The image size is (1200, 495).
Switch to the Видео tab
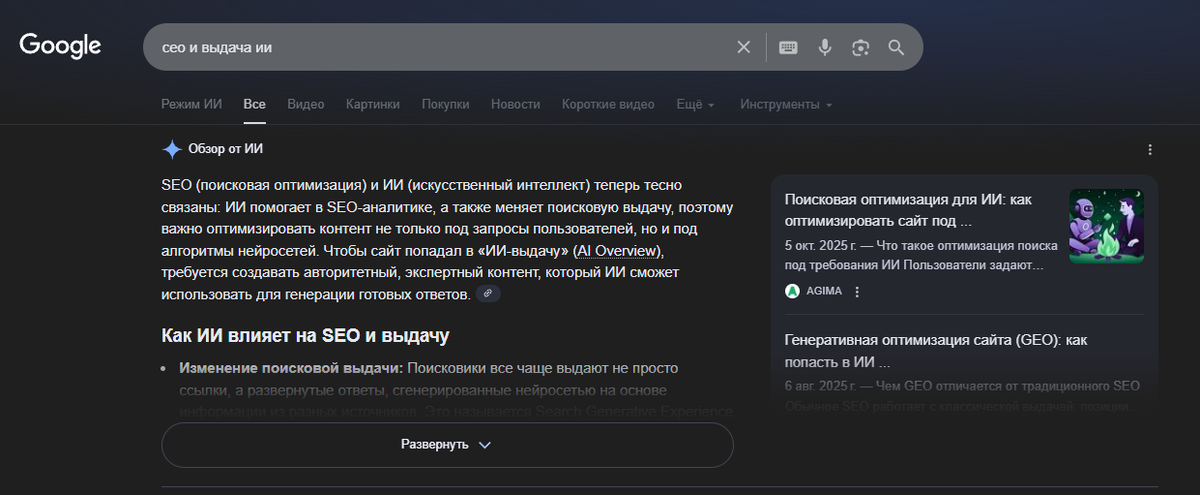click(305, 104)
